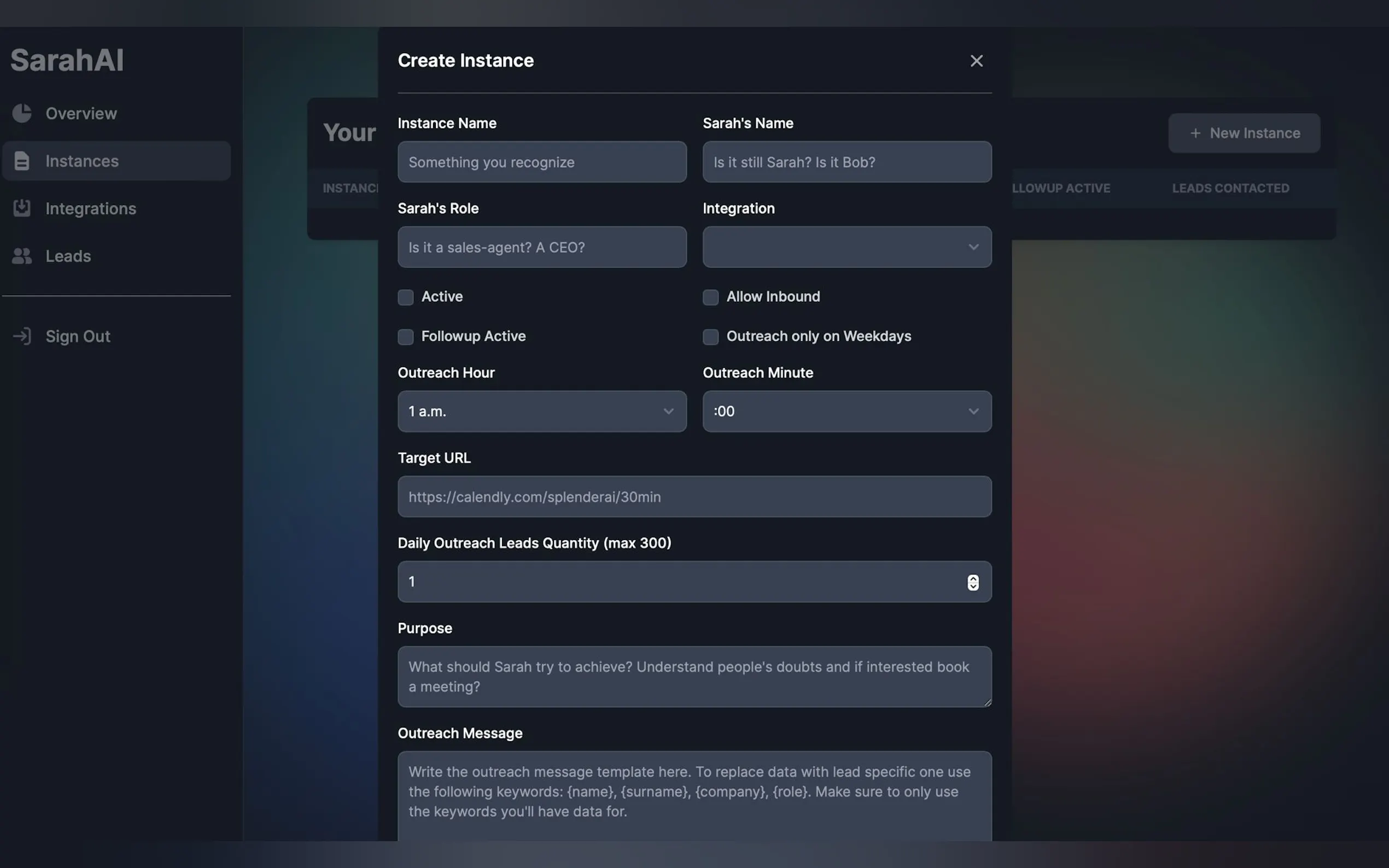
Task: Click the quantity stepper arrows
Action: [x=973, y=582]
